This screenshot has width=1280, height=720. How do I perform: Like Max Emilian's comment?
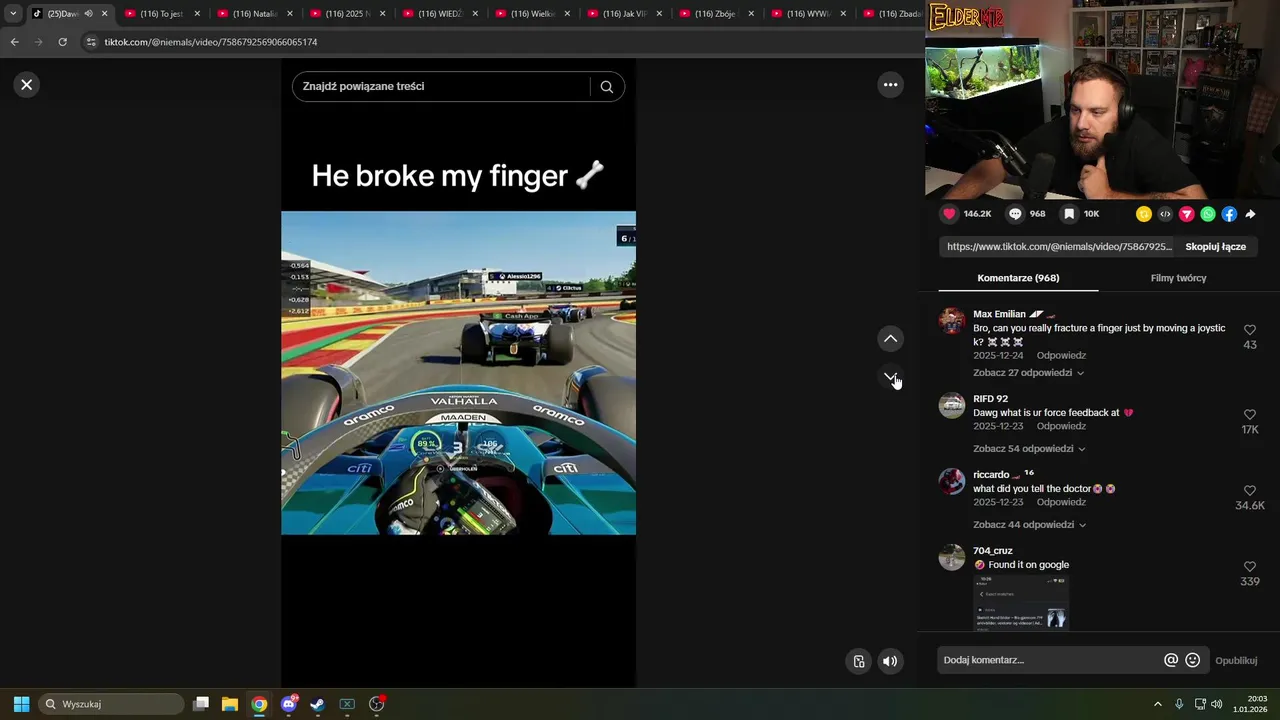pyautogui.click(x=1250, y=330)
